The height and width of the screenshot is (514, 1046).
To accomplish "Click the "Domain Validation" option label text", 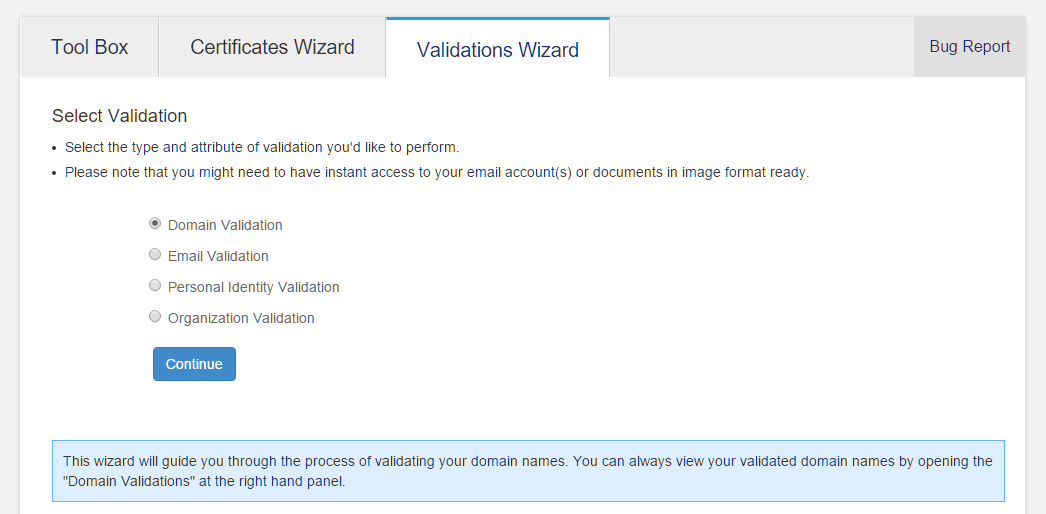I will (225, 225).
